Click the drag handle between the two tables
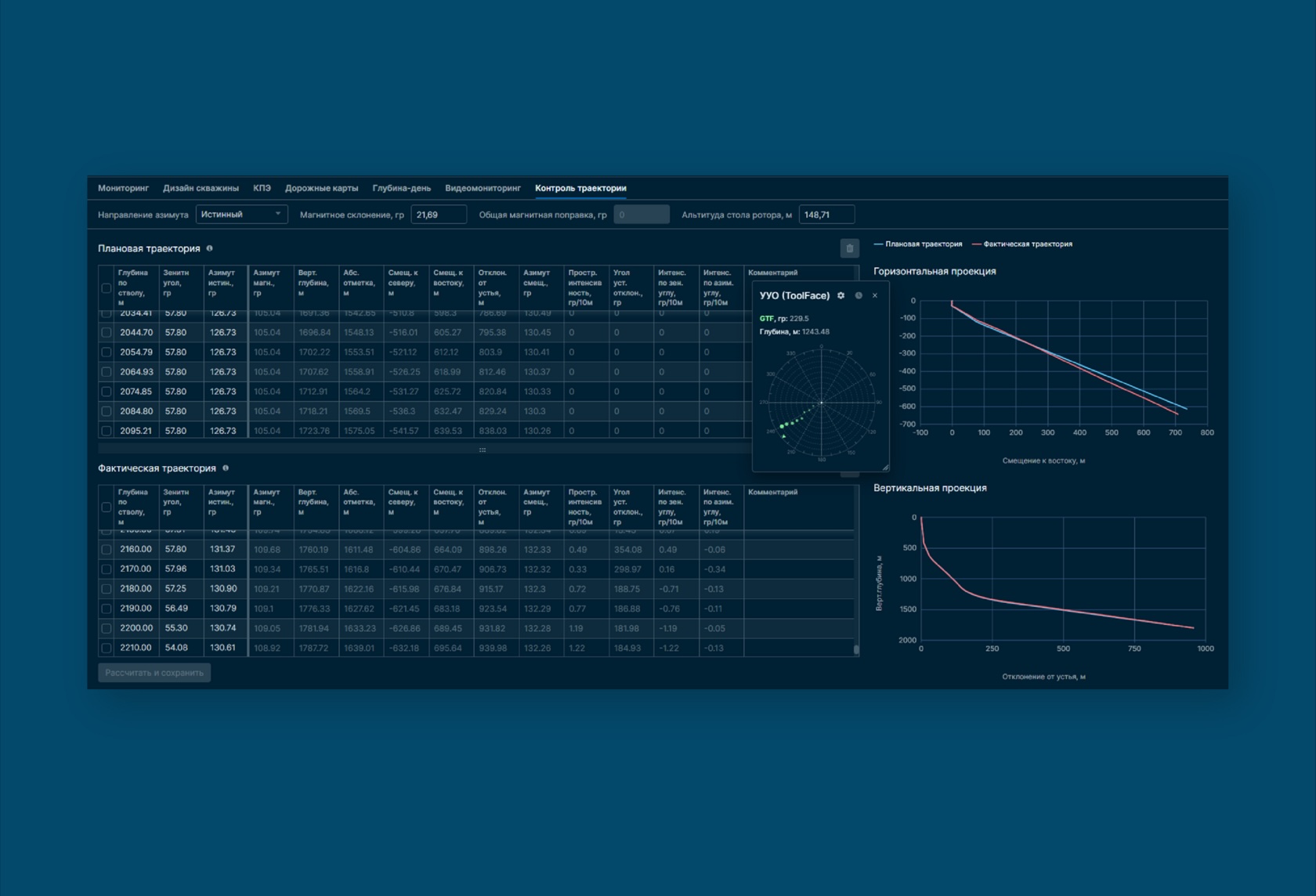 coord(482,450)
